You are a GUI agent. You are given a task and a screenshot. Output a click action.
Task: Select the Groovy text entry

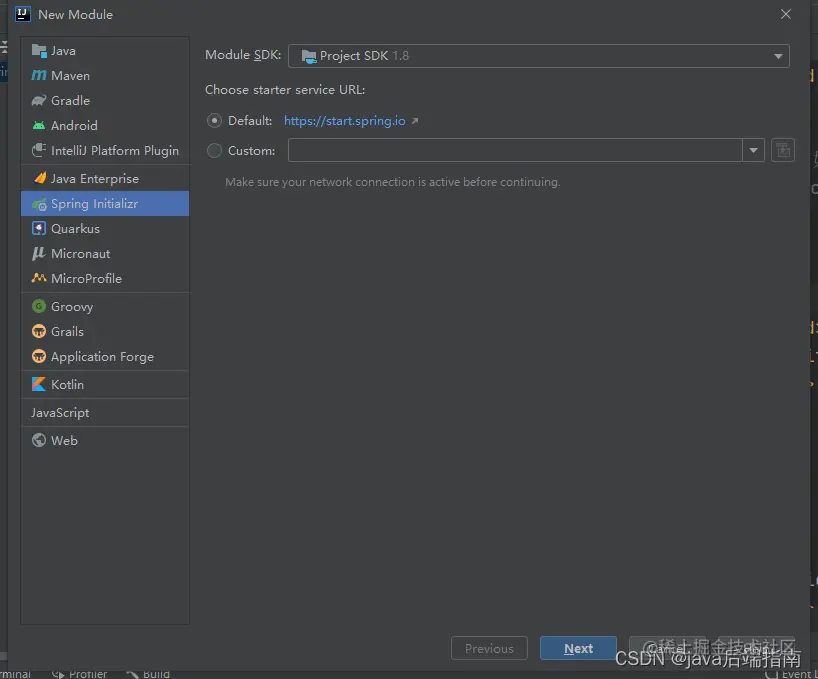pyautogui.click(x=72, y=307)
